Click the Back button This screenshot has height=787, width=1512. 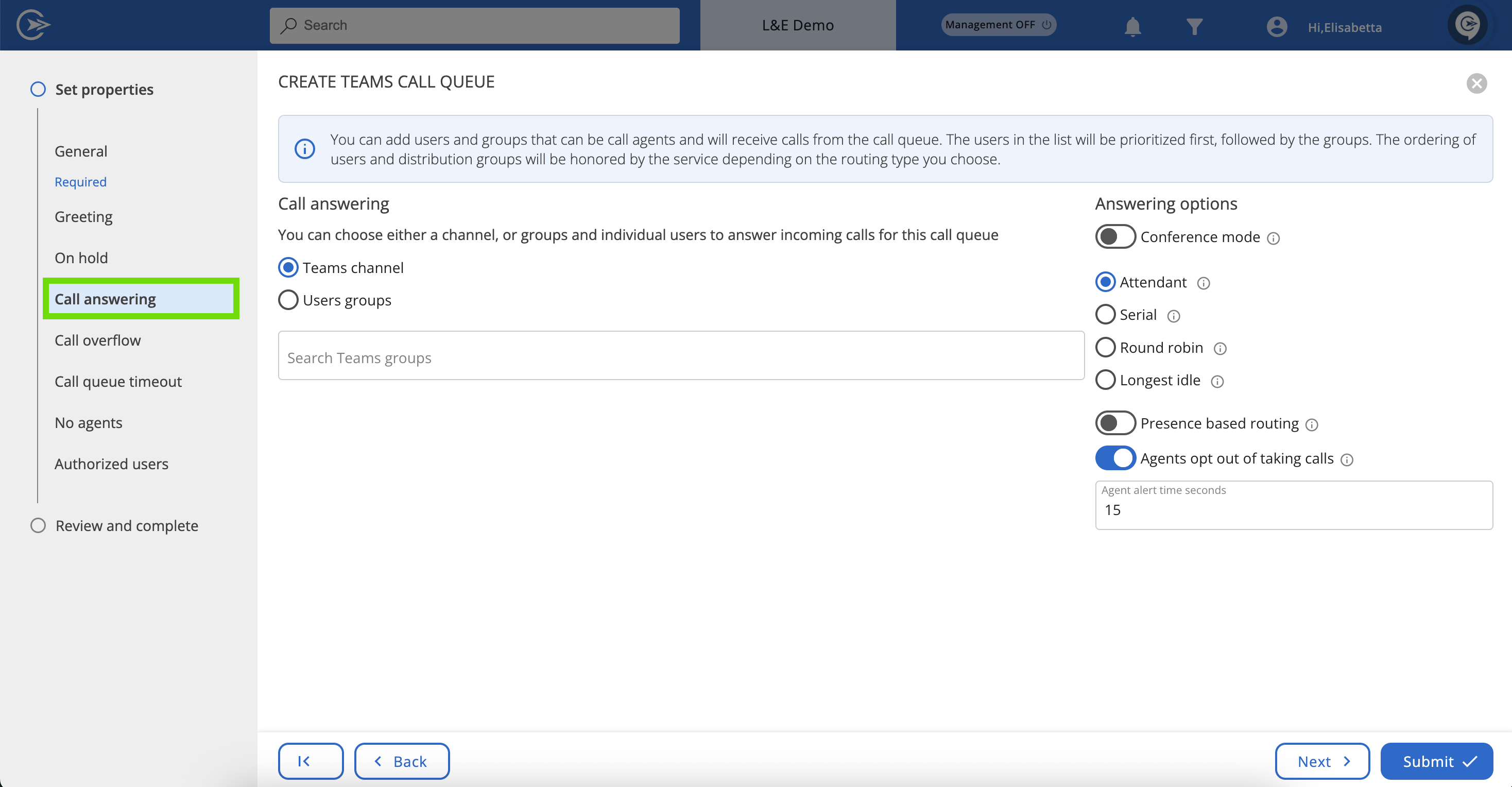[x=402, y=761]
